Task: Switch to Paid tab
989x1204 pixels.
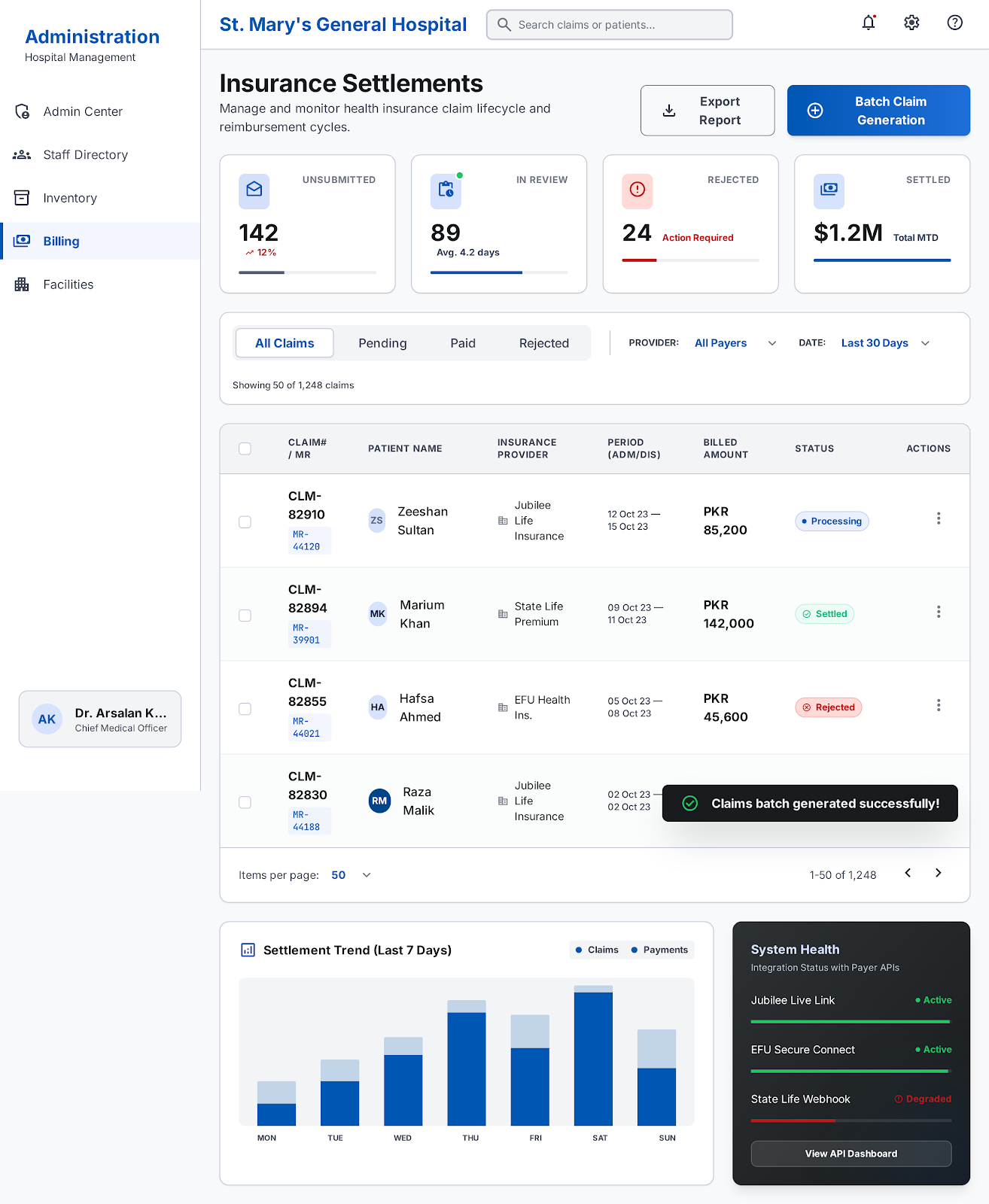Action: (463, 343)
